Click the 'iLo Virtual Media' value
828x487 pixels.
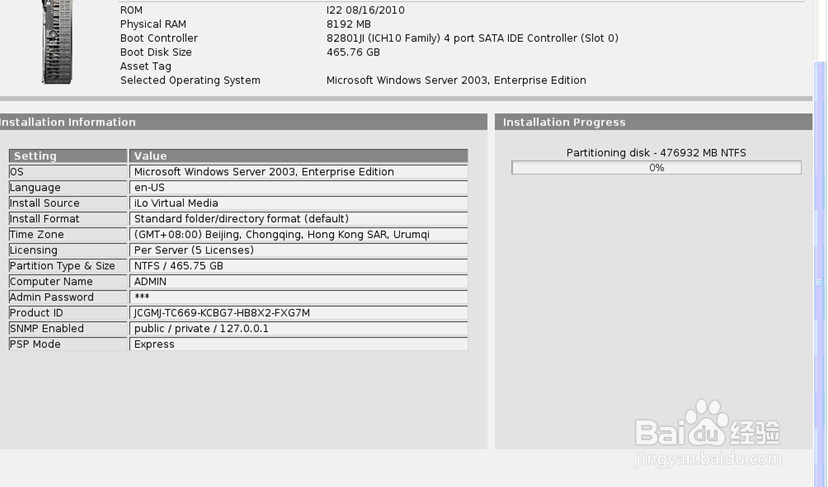pyautogui.click(x=176, y=203)
